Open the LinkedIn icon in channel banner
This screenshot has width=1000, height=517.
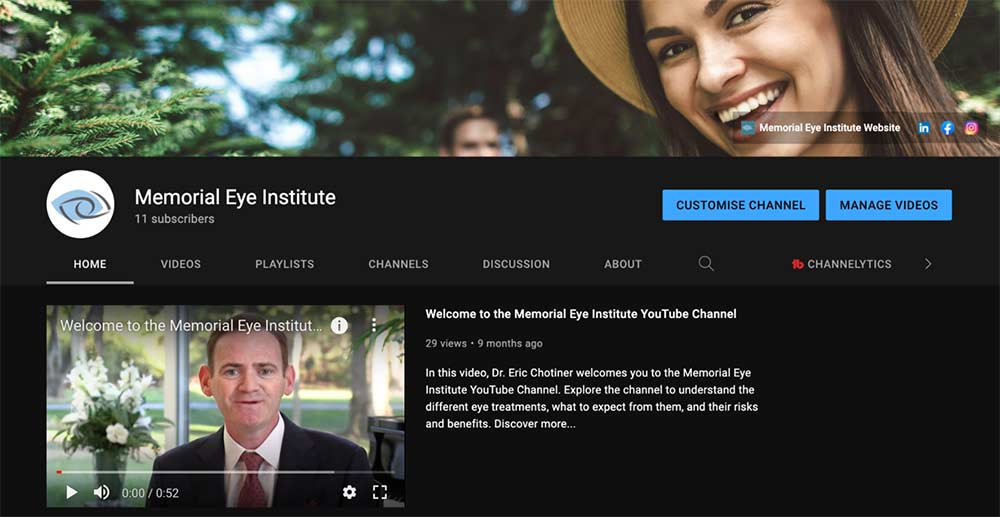click(x=924, y=128)
